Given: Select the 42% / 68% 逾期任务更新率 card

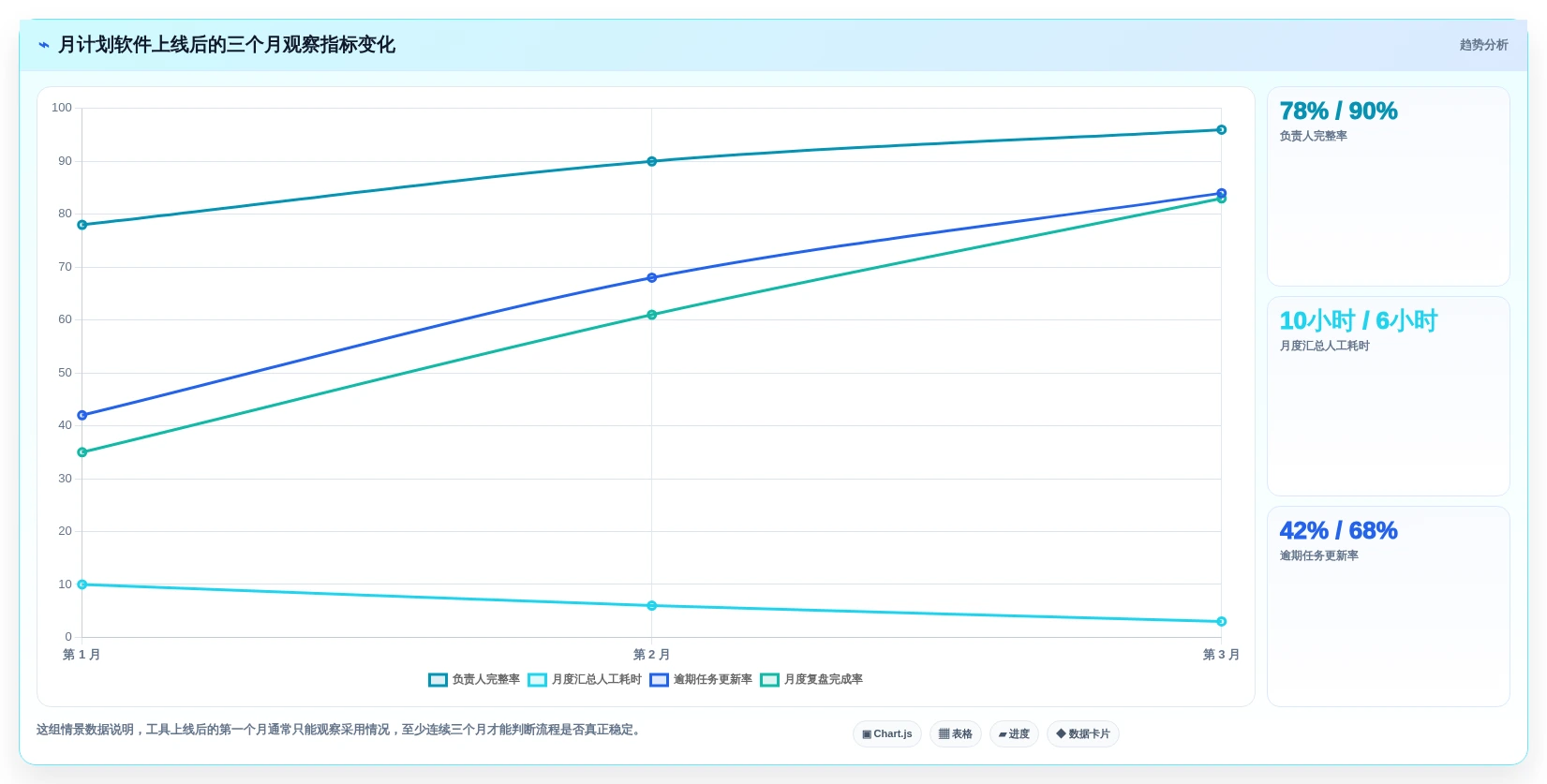Looking at the screenshot, I should pos(1388,606).
